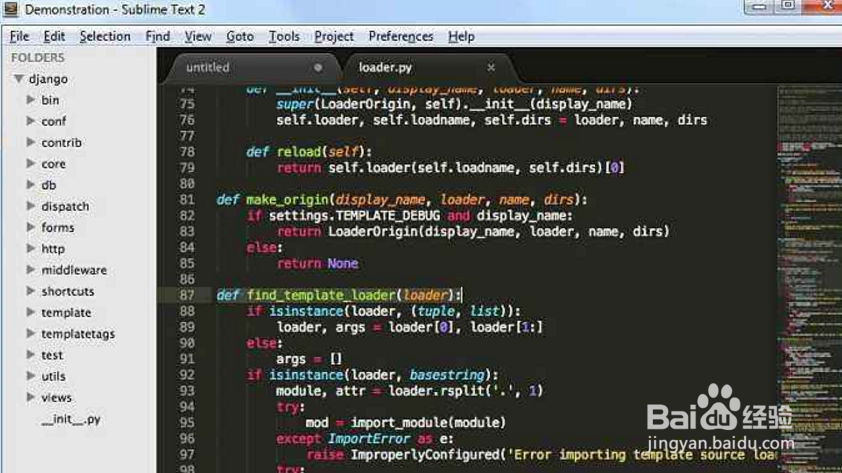Select the django folder name
This screenshot has width=842, height=473.
point(48,79)
